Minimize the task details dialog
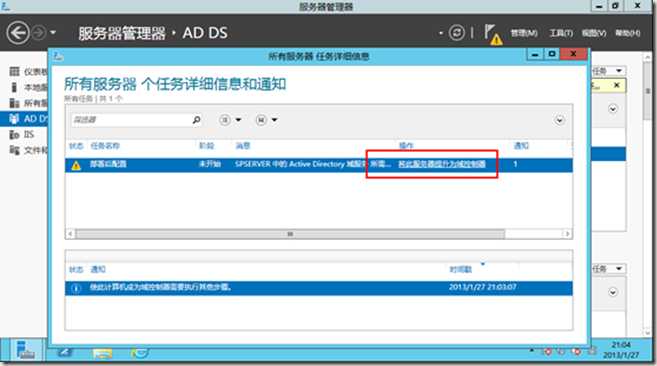657x366 pixels. pos(535,55)
